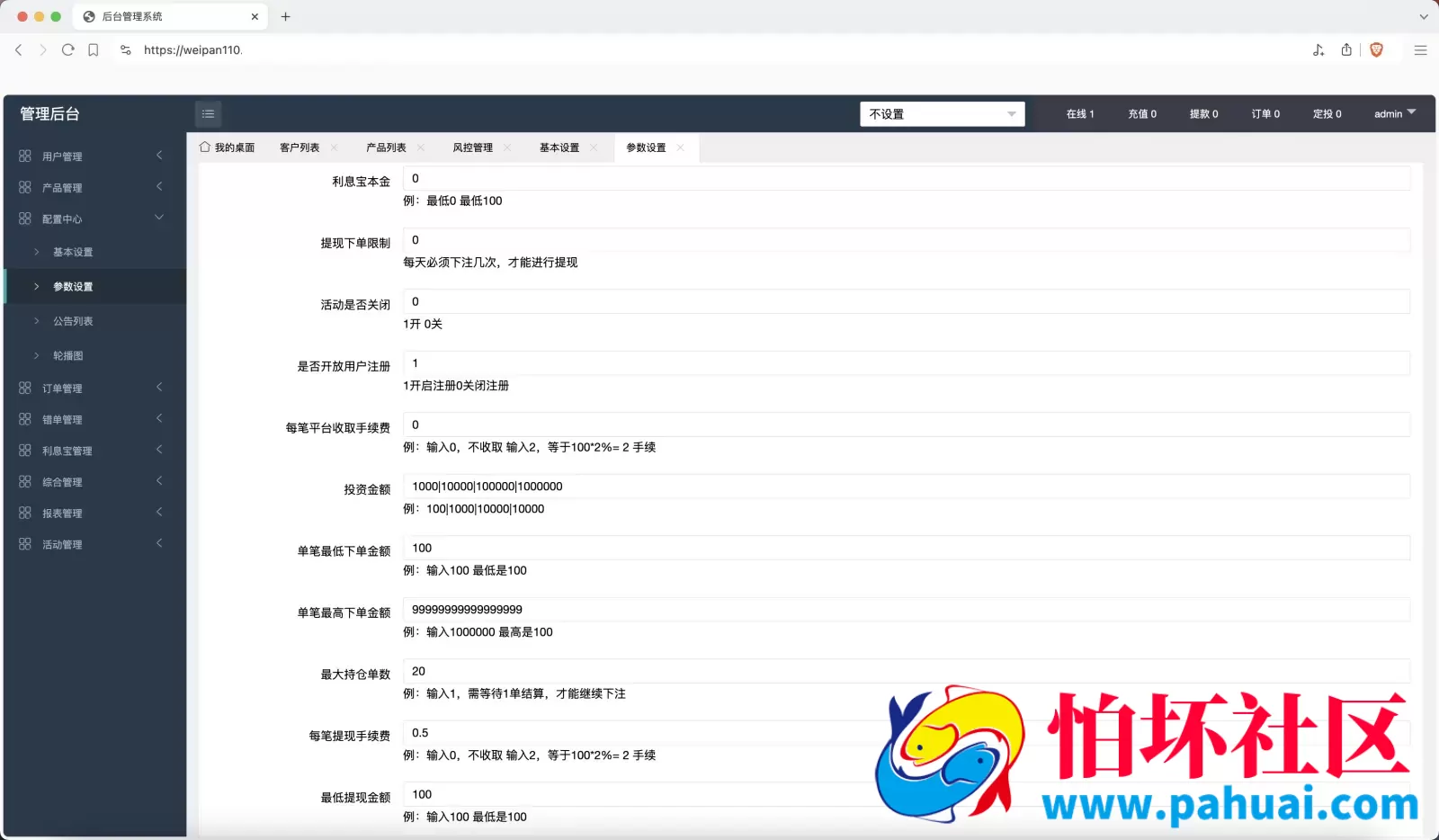The image size is (1439, 840).
Task: Expand the 报表管理 menu chevron
Action: coord(160,513)
